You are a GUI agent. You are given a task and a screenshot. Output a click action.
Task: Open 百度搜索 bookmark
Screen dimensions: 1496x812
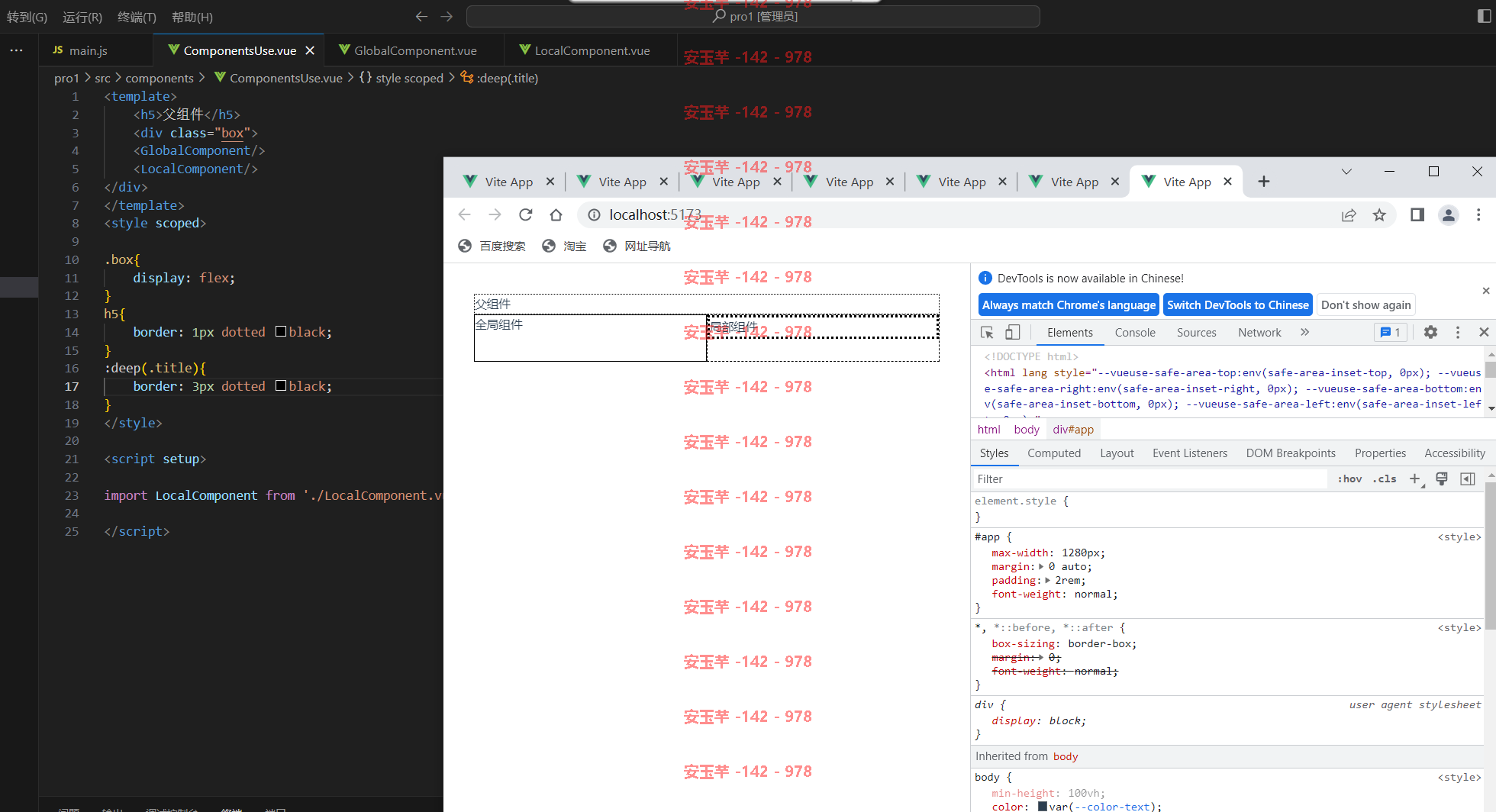(492, 246)
